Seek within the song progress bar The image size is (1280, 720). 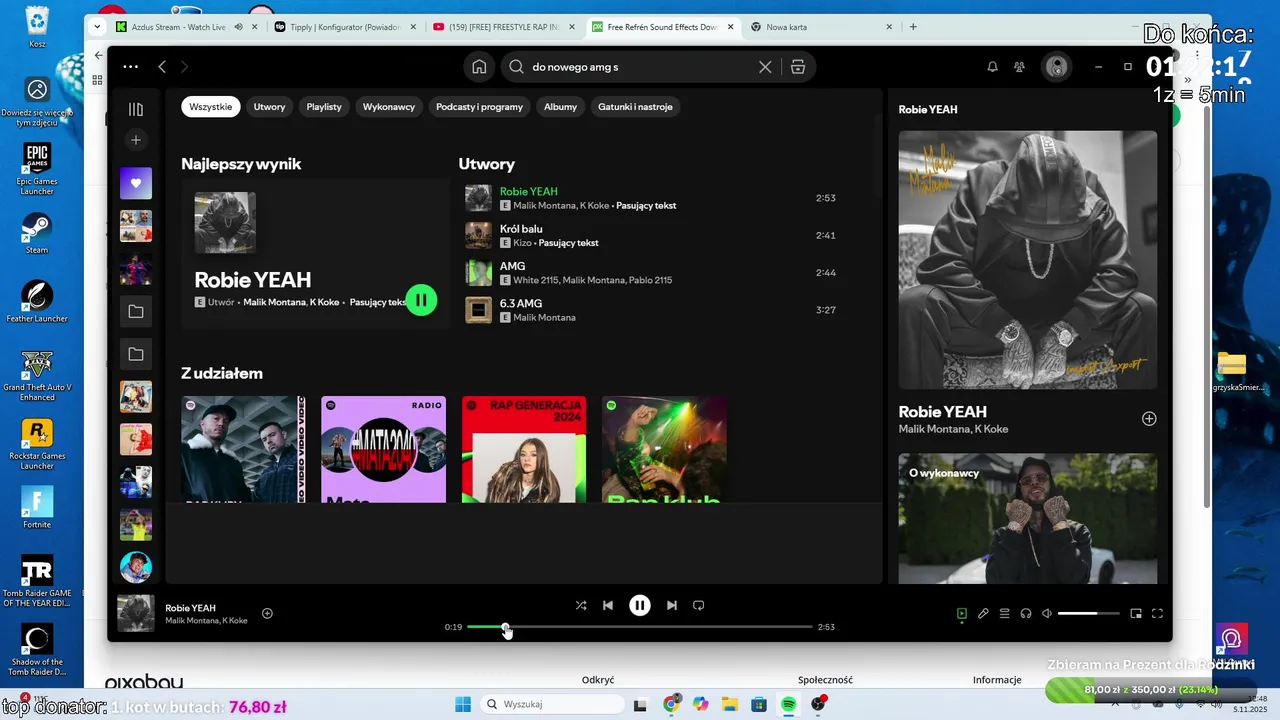coord(639,627)
